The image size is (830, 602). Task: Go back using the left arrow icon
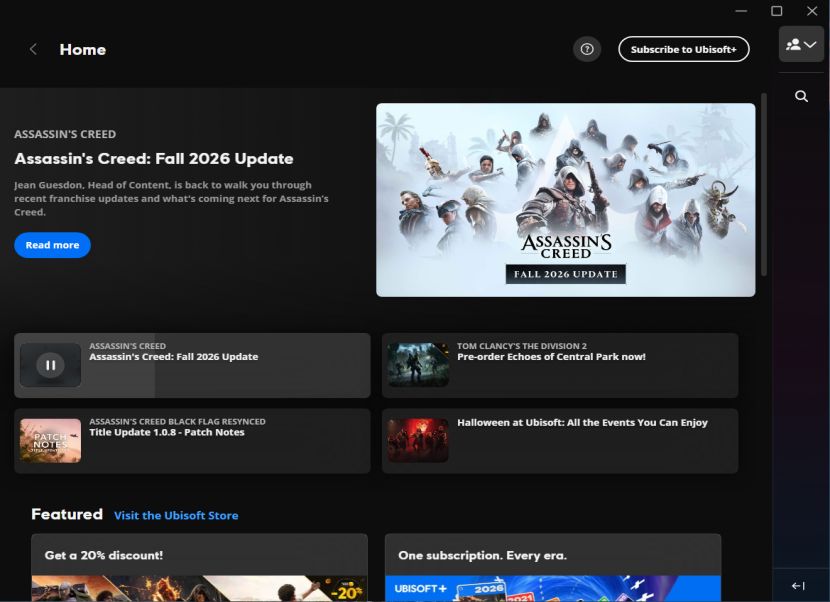coord(33,49)
